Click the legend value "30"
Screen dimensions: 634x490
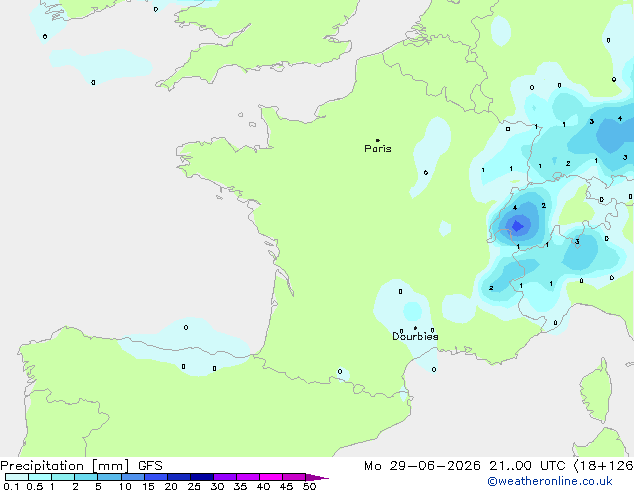217,486
